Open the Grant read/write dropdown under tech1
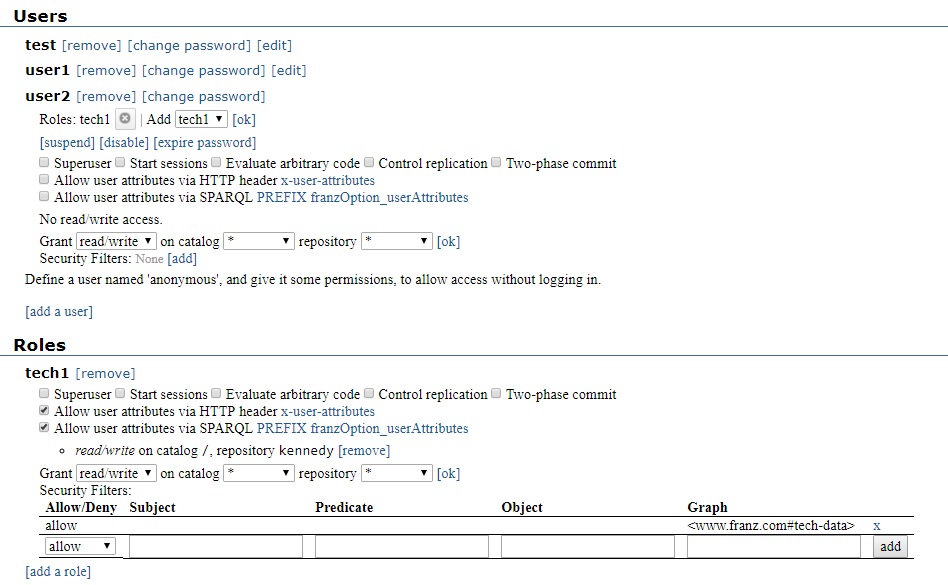This screenshot has height=585, width=948. point(115,472)
